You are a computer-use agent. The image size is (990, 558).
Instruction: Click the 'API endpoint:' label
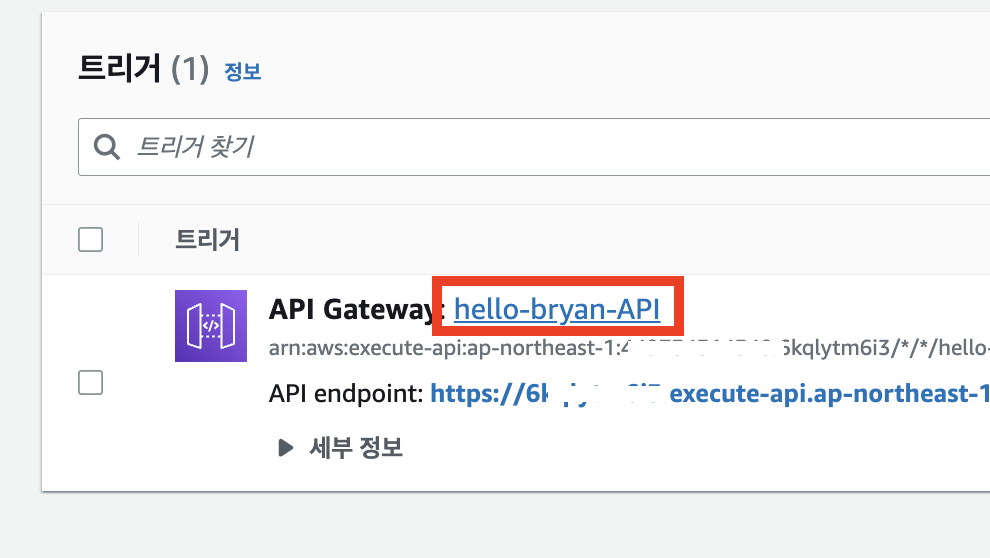(x=346, y=394)
